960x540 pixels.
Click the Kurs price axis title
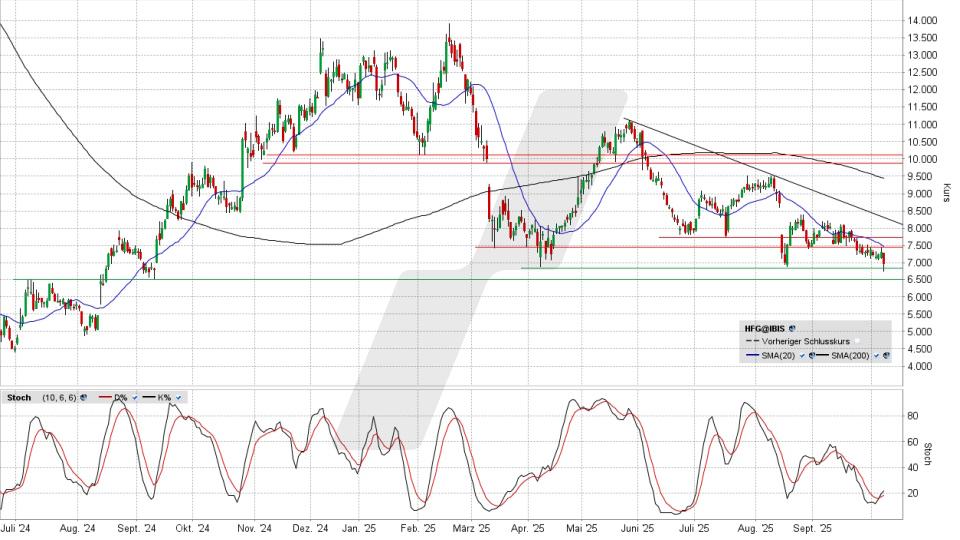pos(946,192)
